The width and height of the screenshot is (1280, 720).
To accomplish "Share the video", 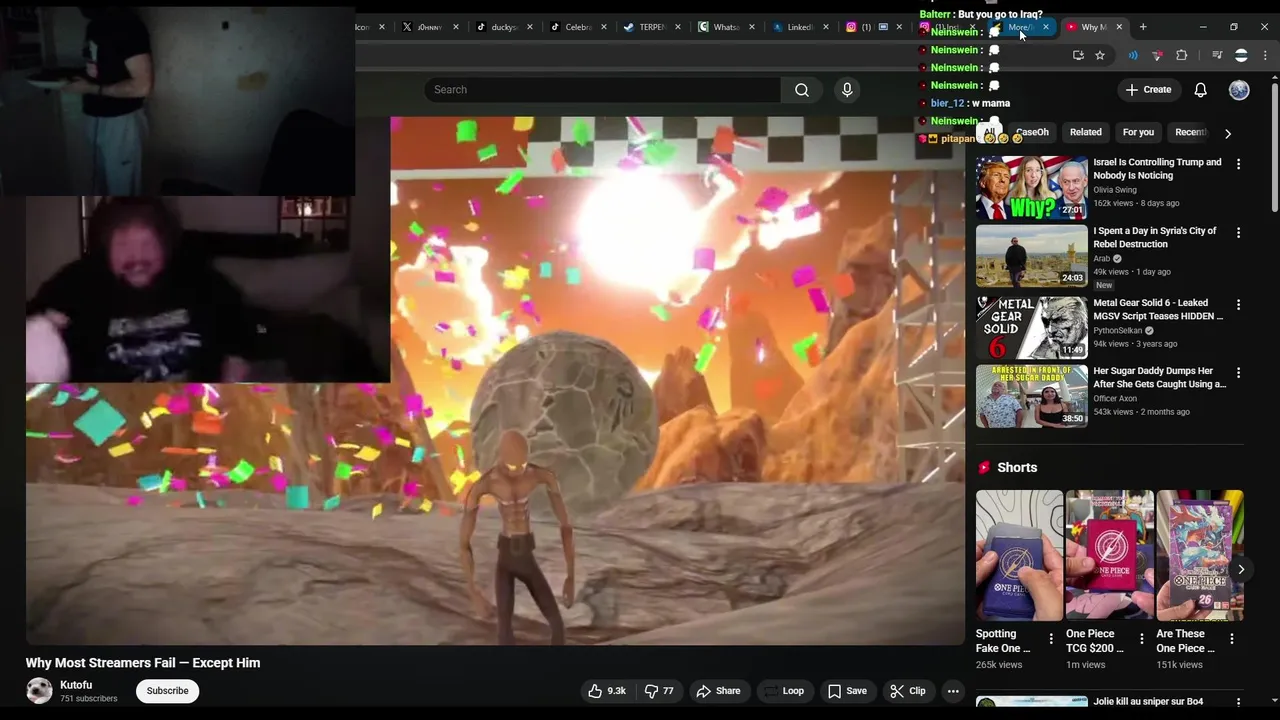I will pos(718,691).
